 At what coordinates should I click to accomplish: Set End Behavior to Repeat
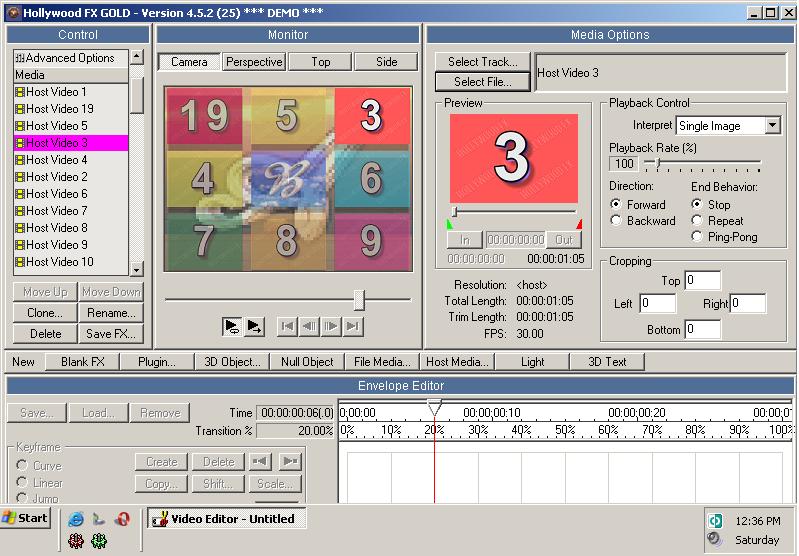(x=697, y=221)
